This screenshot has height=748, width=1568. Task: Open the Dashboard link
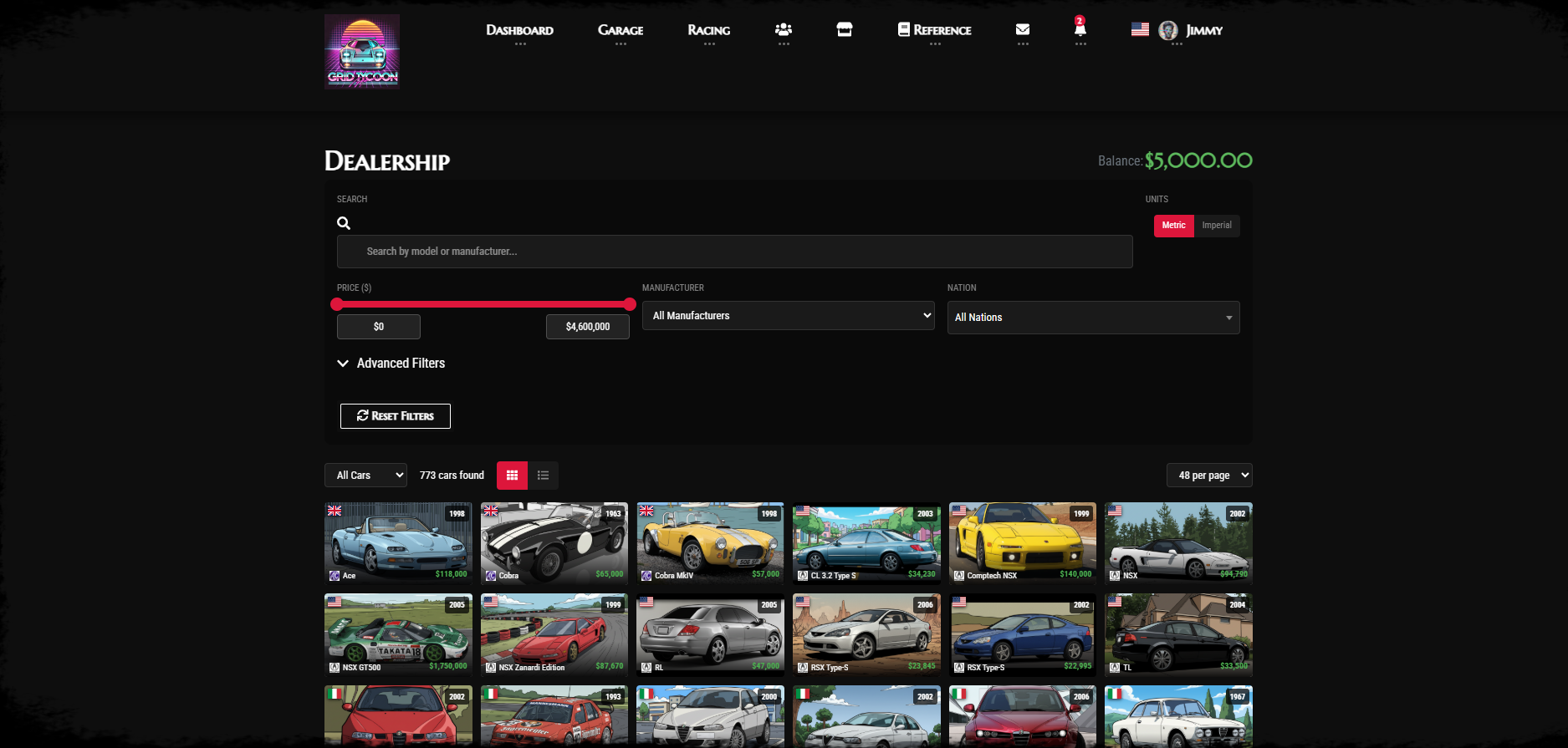[519, 30]
